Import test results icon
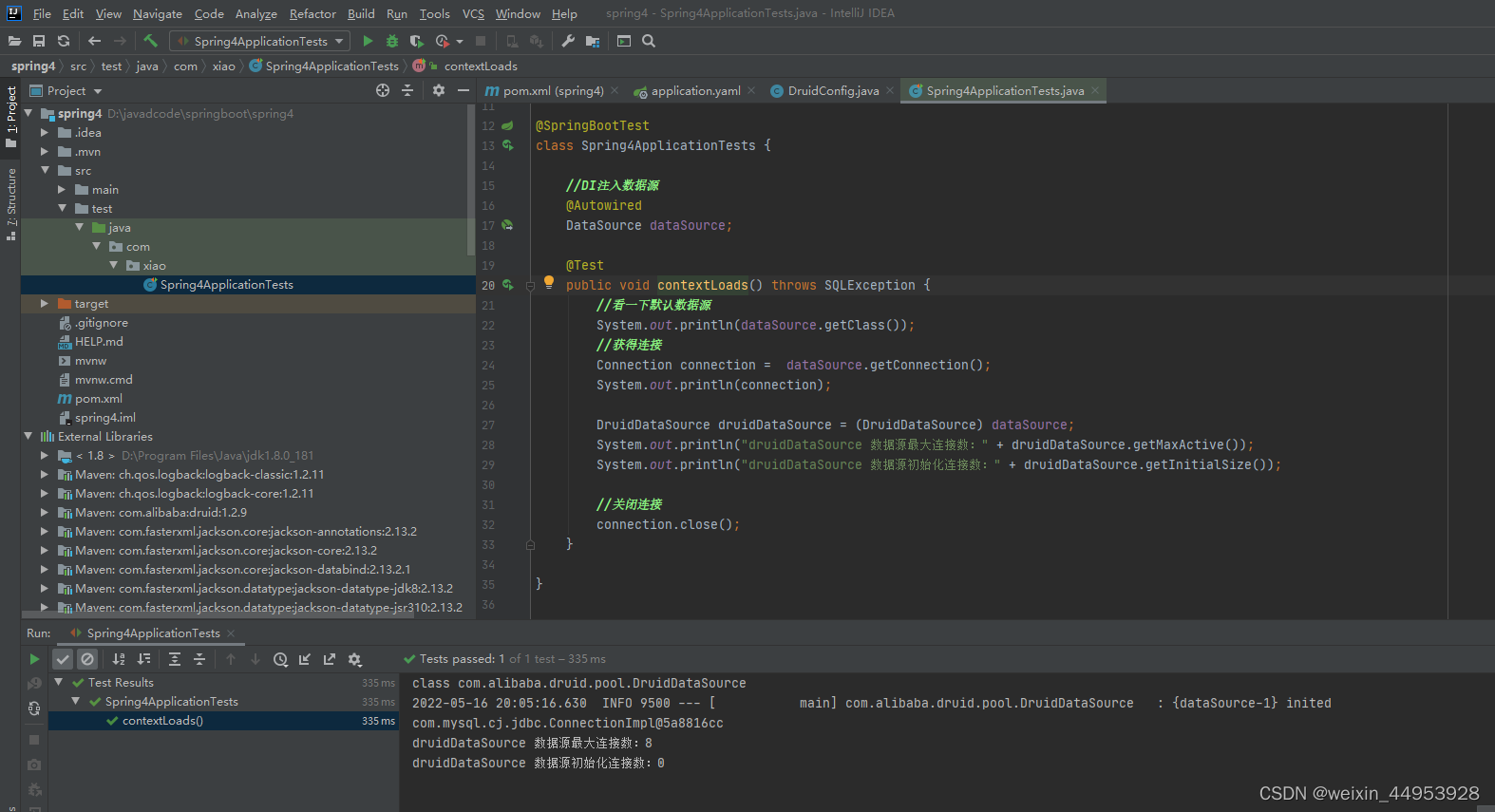 (305, 659)
